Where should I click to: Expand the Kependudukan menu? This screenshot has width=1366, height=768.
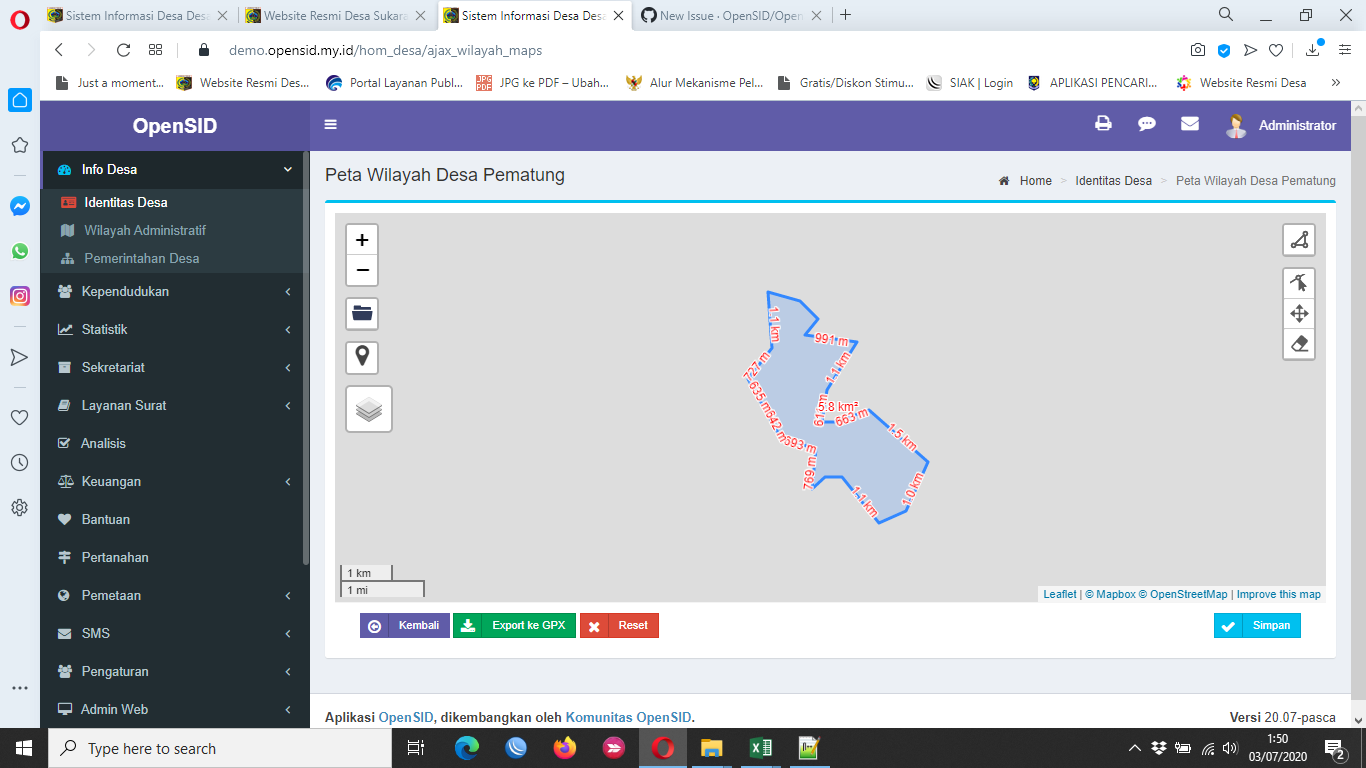(x=175, y=291)
